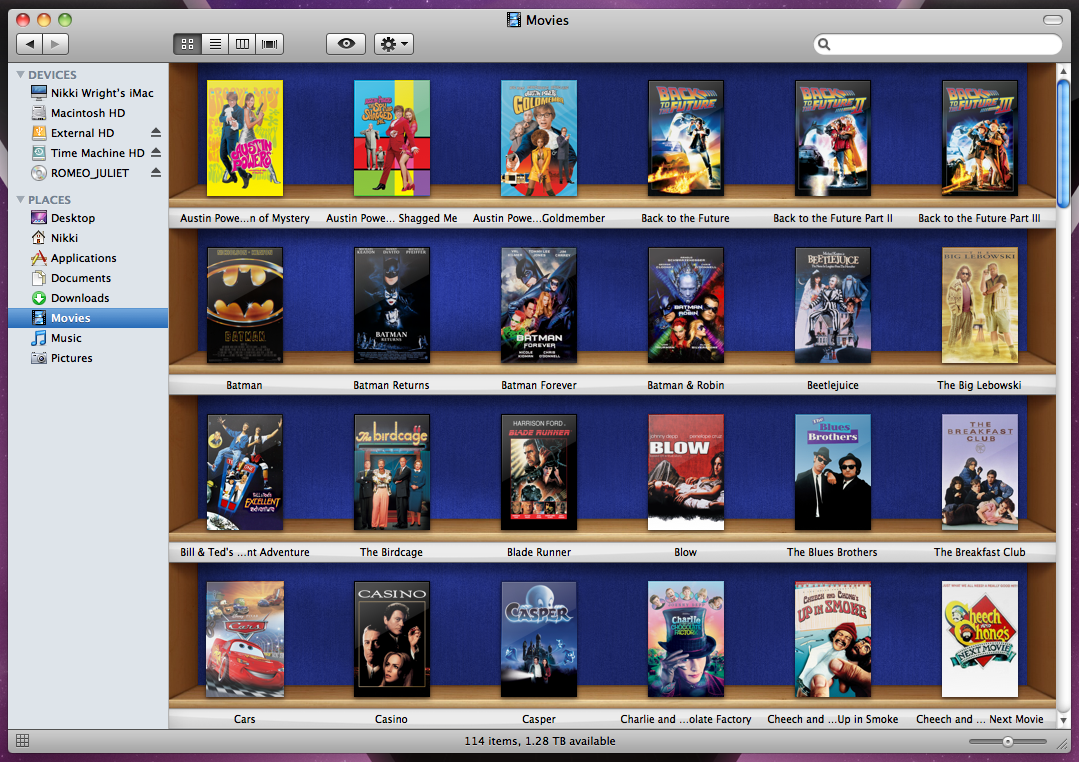
Task: Eject the External HD
Action: (156, 132)
